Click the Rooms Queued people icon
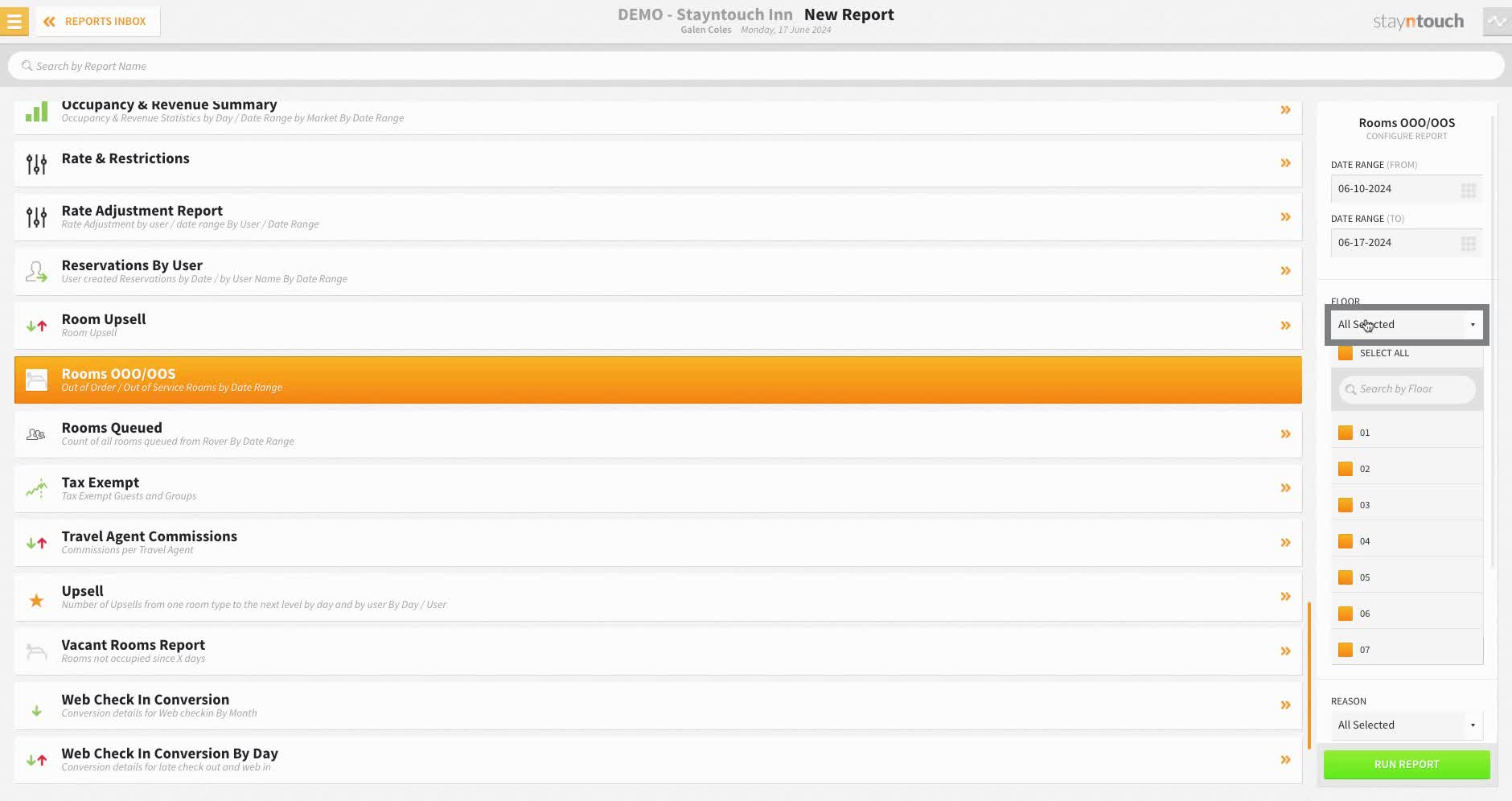 coord(36,434)
